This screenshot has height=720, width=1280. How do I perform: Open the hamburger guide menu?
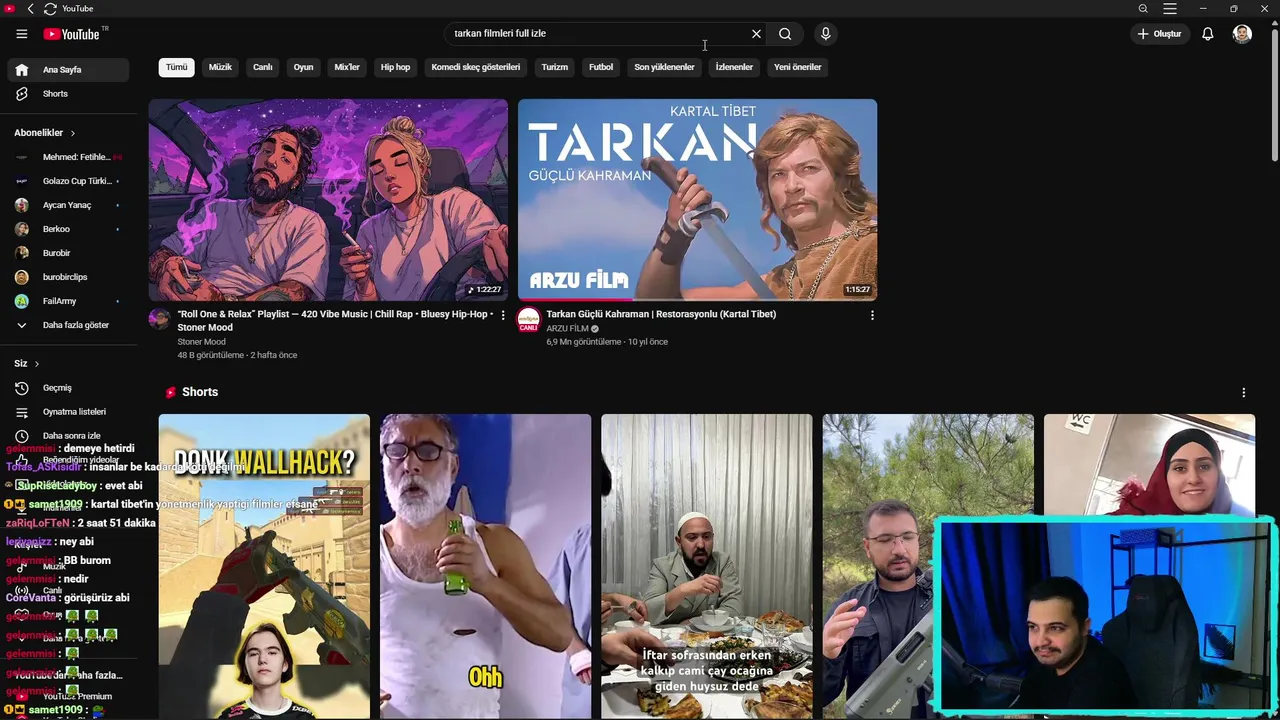(21, 34)
